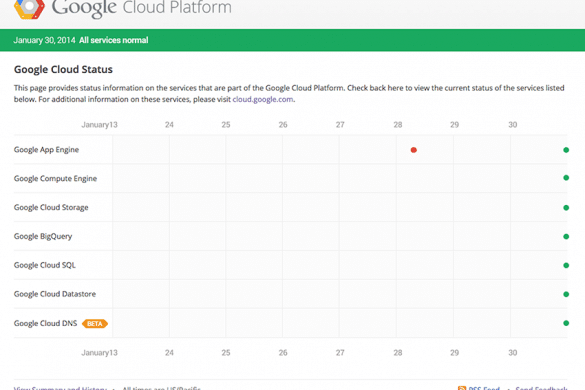Select the Google App Engine row label
Image resolution: width=585 pixels, height=390 pixels.
coord(46,150)
